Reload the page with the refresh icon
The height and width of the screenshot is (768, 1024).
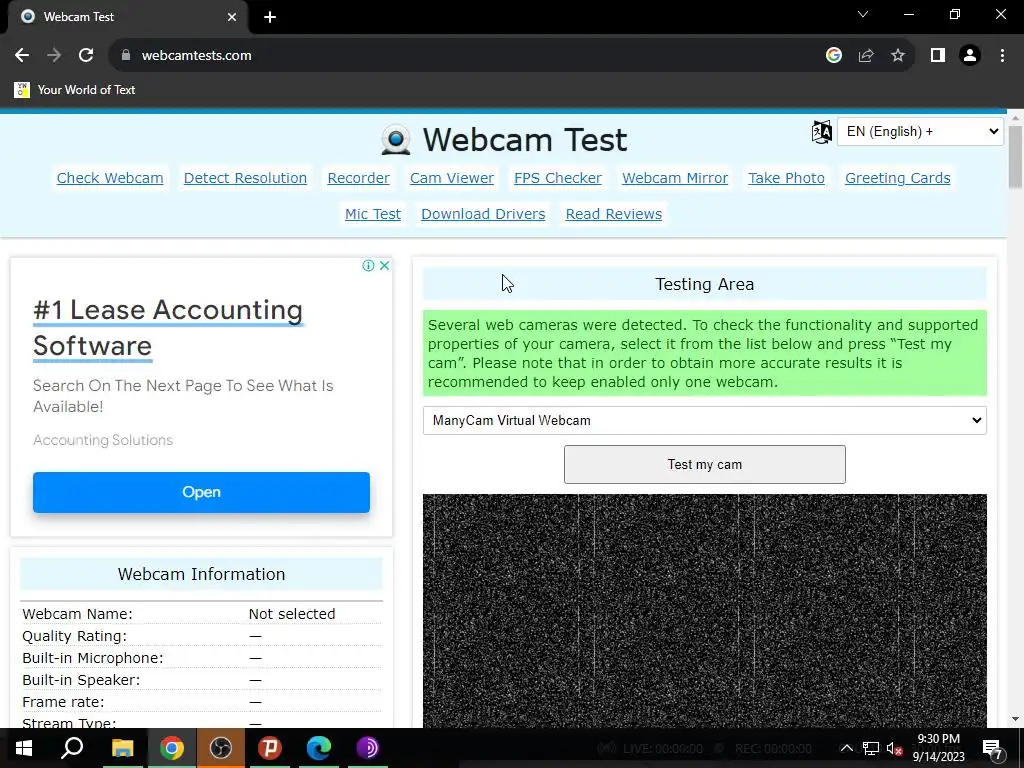tap(86, 56)
